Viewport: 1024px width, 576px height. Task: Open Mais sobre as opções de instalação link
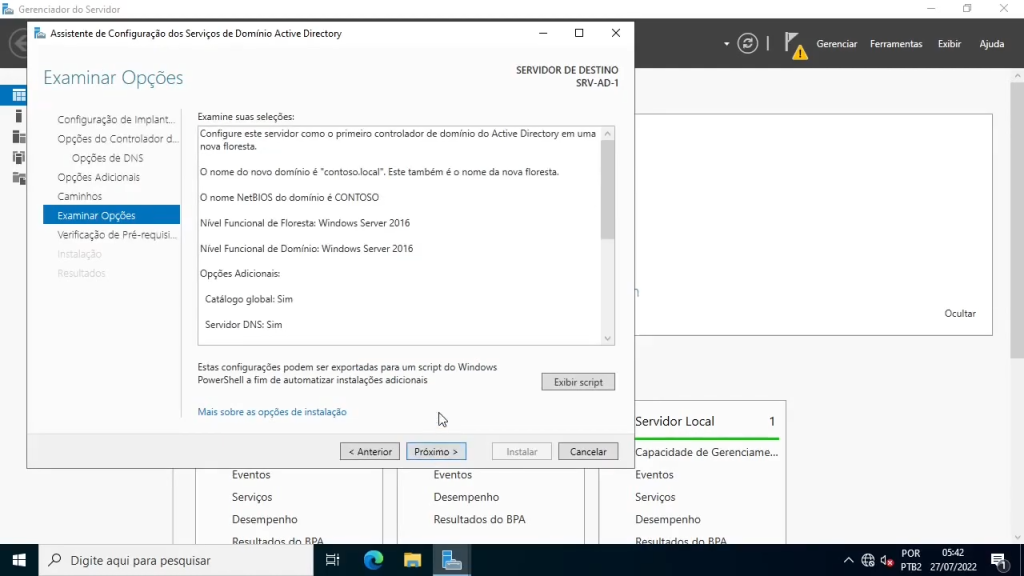272,412
